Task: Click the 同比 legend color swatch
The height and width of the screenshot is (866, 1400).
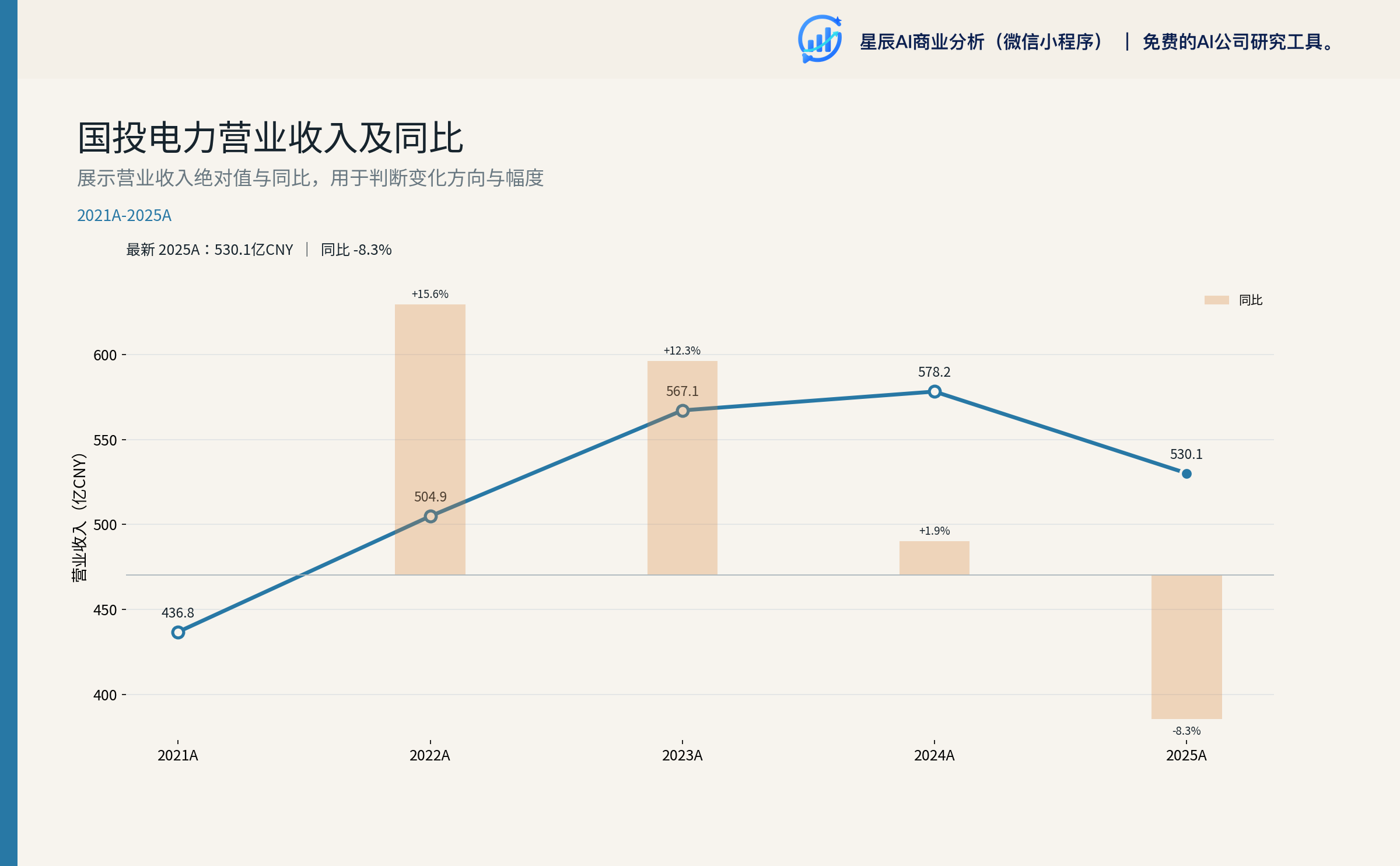Action: pos(1216,300)
